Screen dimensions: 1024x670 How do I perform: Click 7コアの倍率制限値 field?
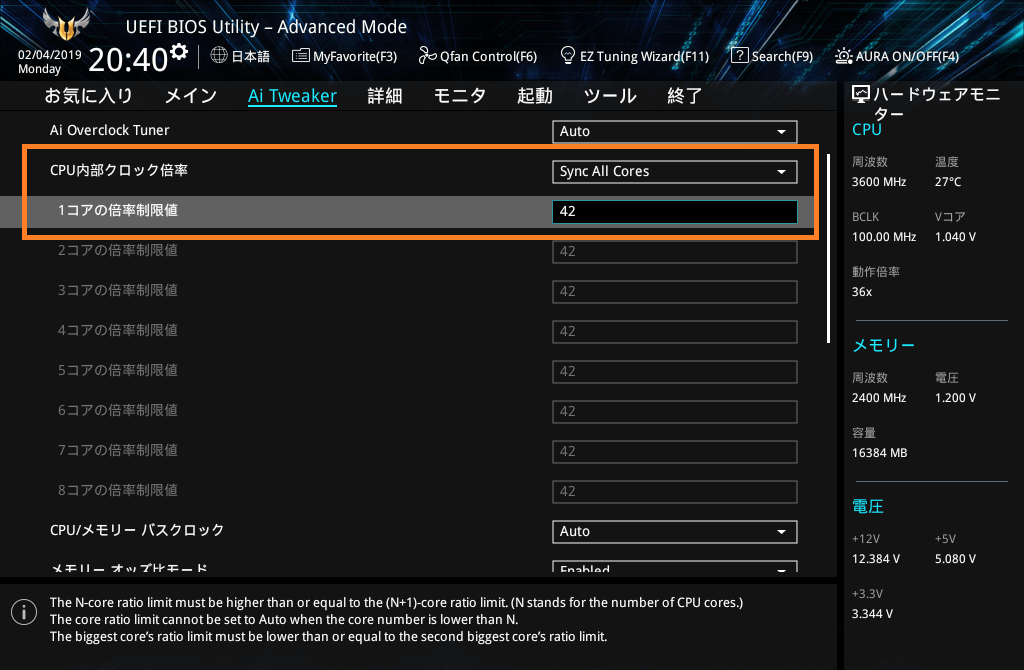(x=675, y=452)
